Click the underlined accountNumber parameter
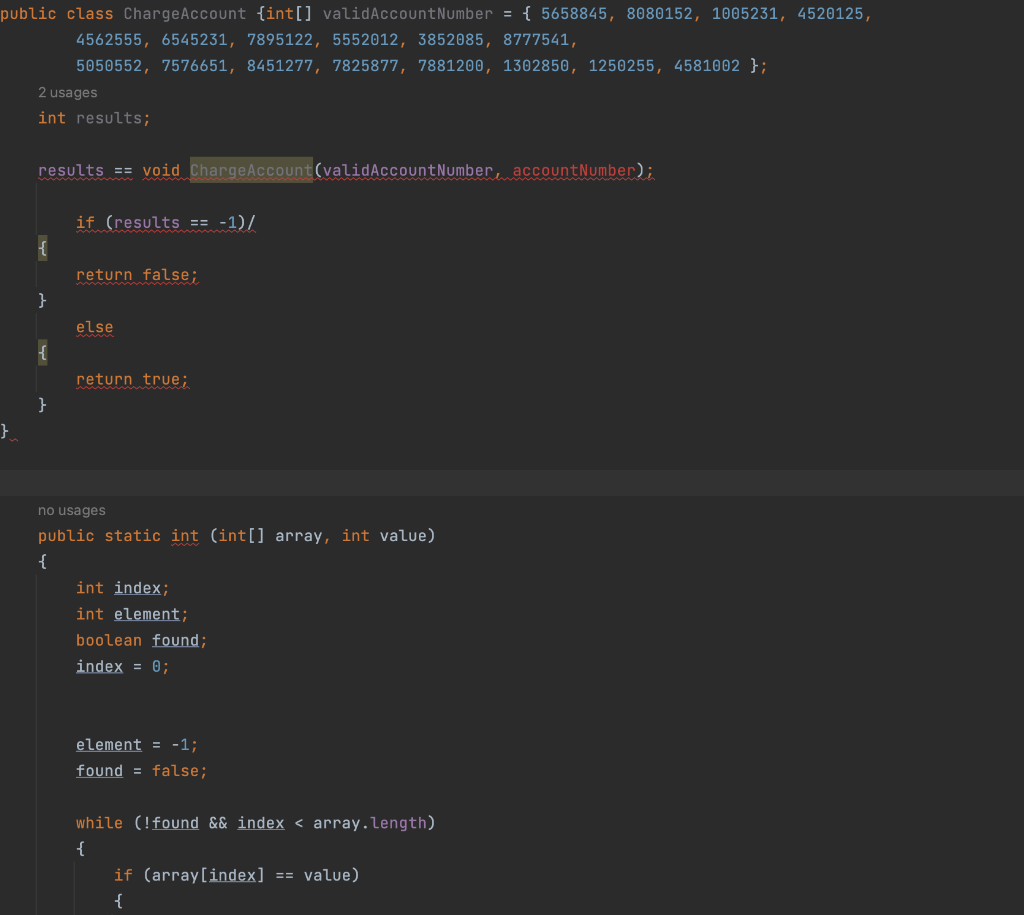Viewport: 1024px width, 915px height. (575, 170)
